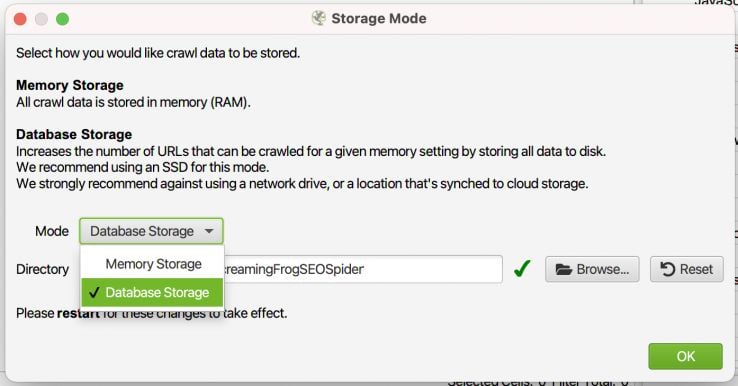Click the Screaming Frog logo in title bar

[319, 18]
